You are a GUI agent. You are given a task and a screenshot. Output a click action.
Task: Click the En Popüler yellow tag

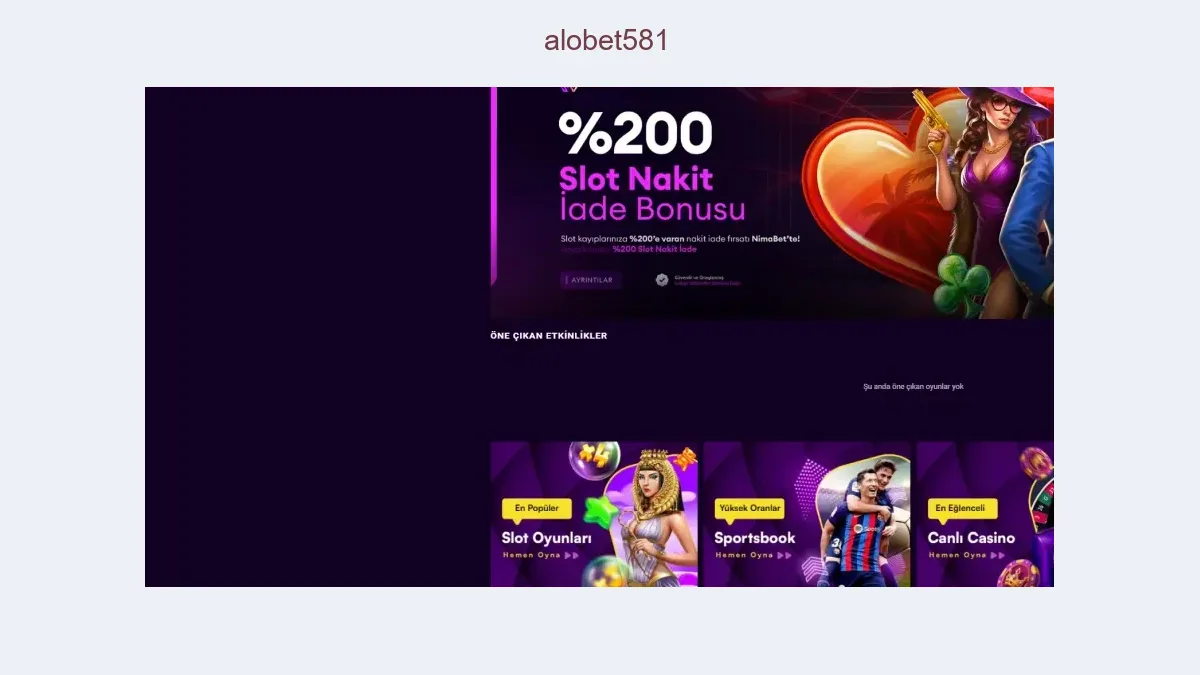(x=537, y=509)
